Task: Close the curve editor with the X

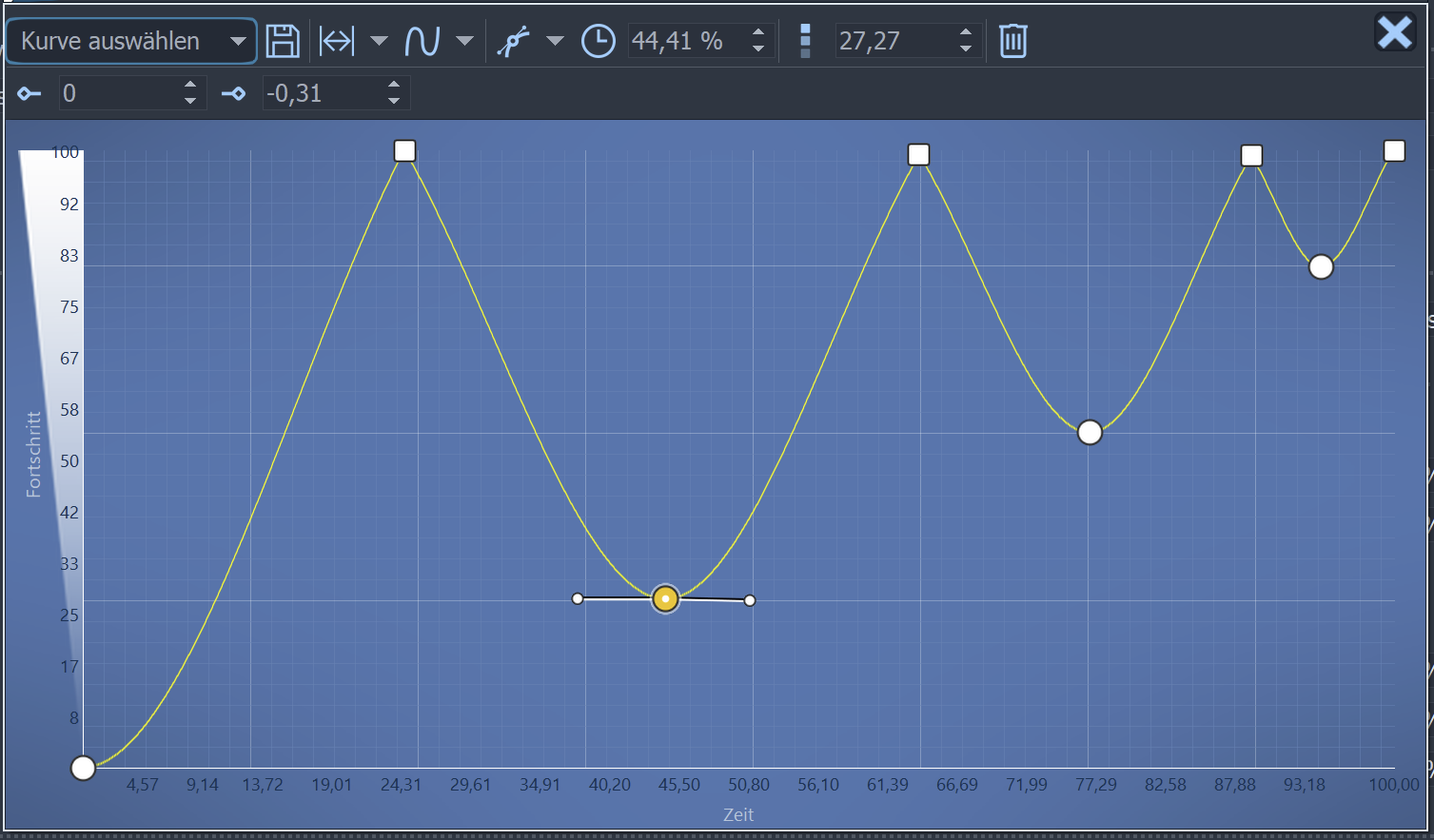Action: [x=1394, y=33]
